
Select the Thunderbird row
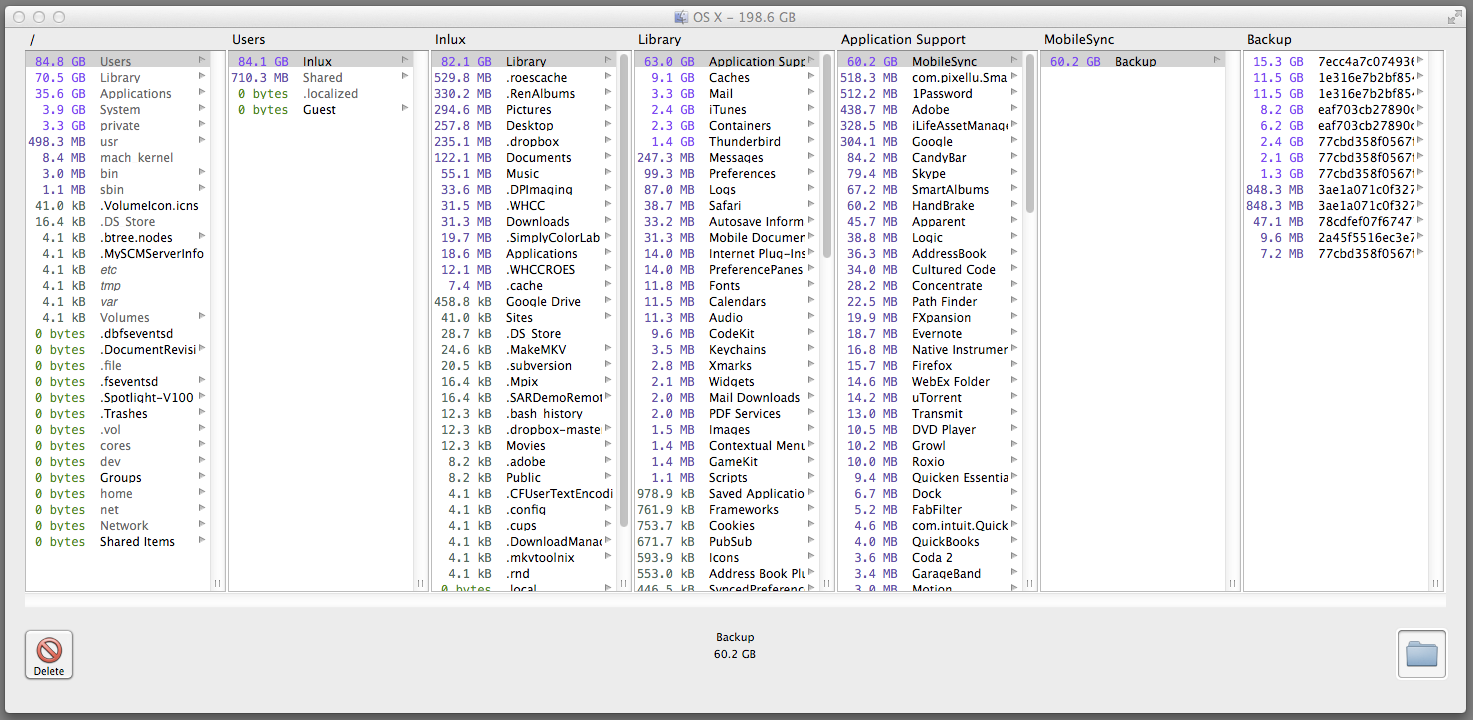(727, 141)
